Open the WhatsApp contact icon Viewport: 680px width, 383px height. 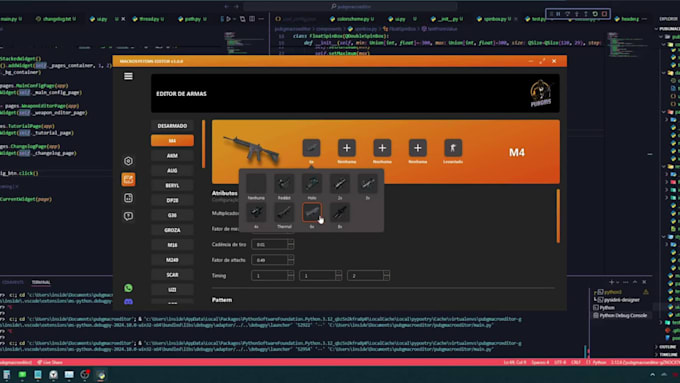pyautogui.click(x=128, y=288)
